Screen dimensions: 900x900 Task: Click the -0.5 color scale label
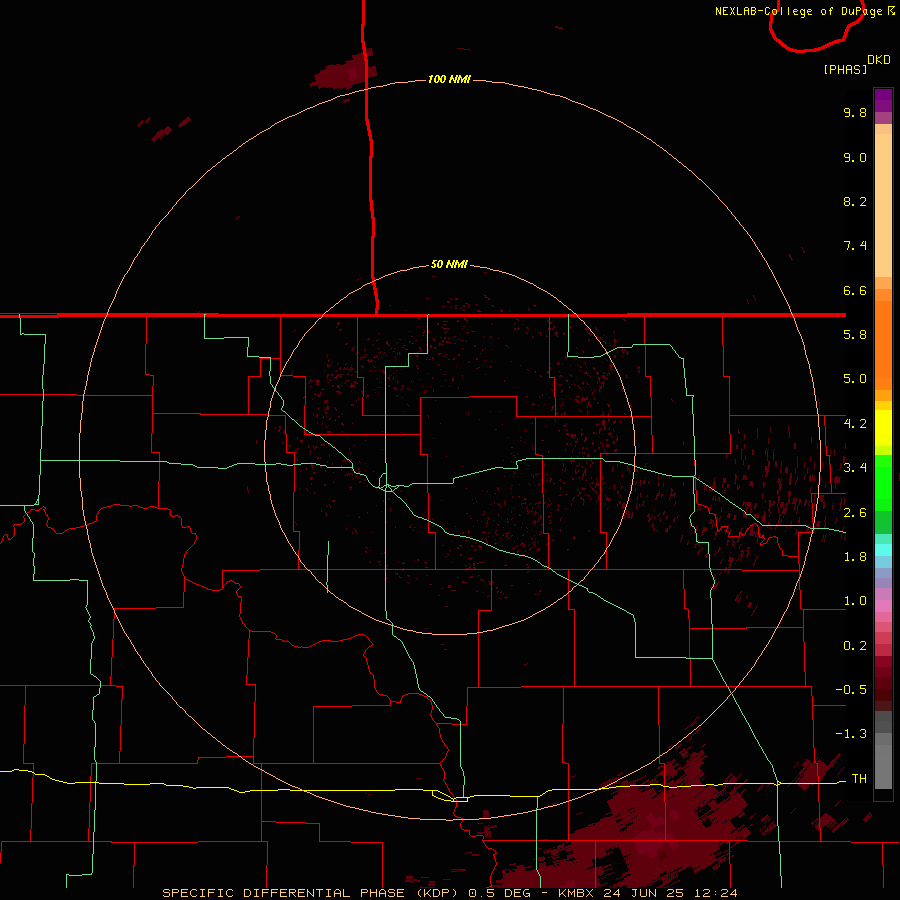coord(851,690)
